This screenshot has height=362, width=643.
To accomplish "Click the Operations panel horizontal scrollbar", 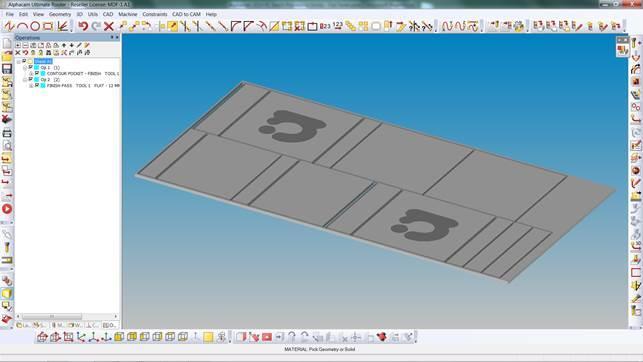I will 67,316.
